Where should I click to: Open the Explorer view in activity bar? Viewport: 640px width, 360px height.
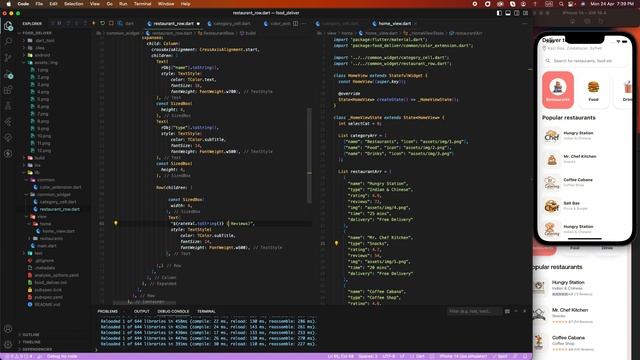8,26
